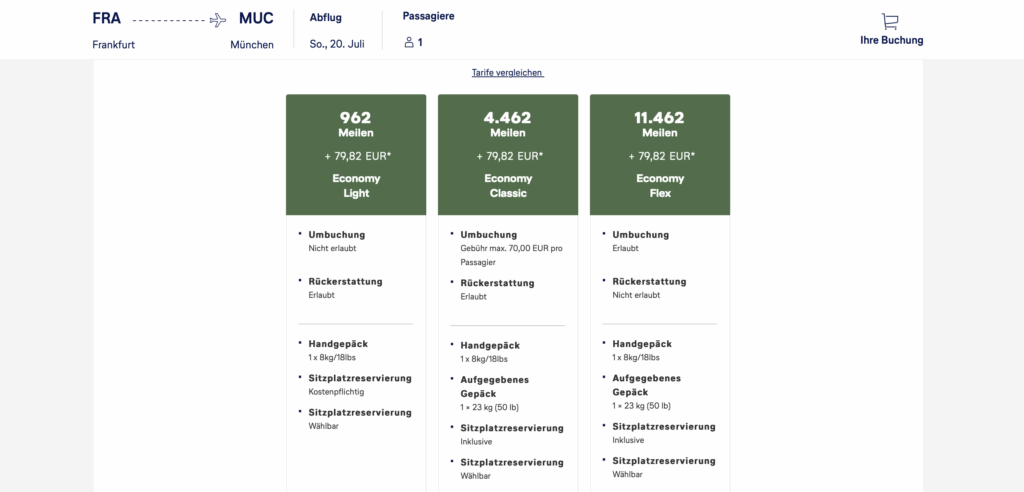The height and width of the screenshot is (492, 1024).
Task: Click the 11.462 Meilen price
Action: coord(660,124)
